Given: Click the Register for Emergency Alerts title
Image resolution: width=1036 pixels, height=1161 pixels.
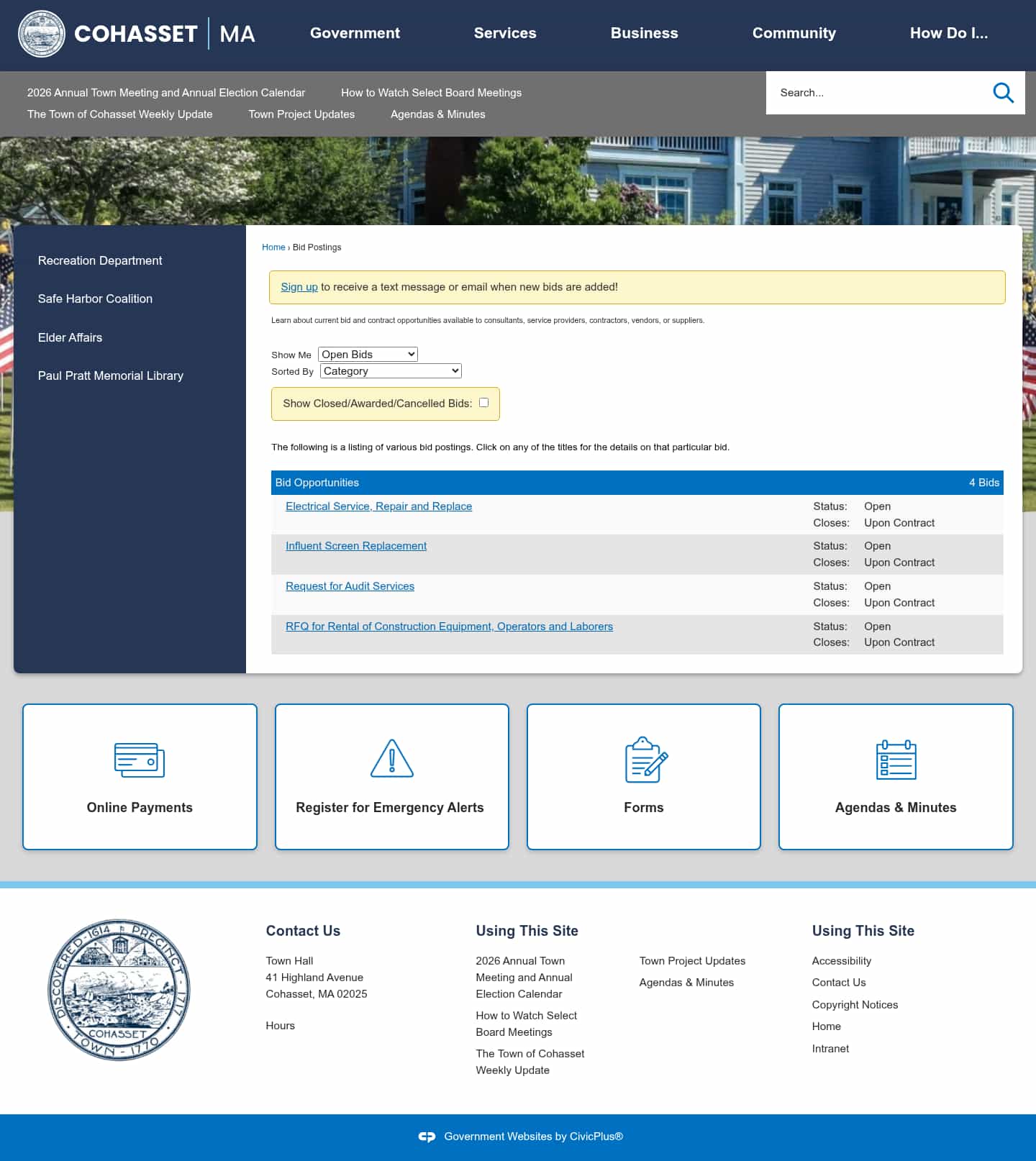Looking at the screenshot, I should pos(390,808).
